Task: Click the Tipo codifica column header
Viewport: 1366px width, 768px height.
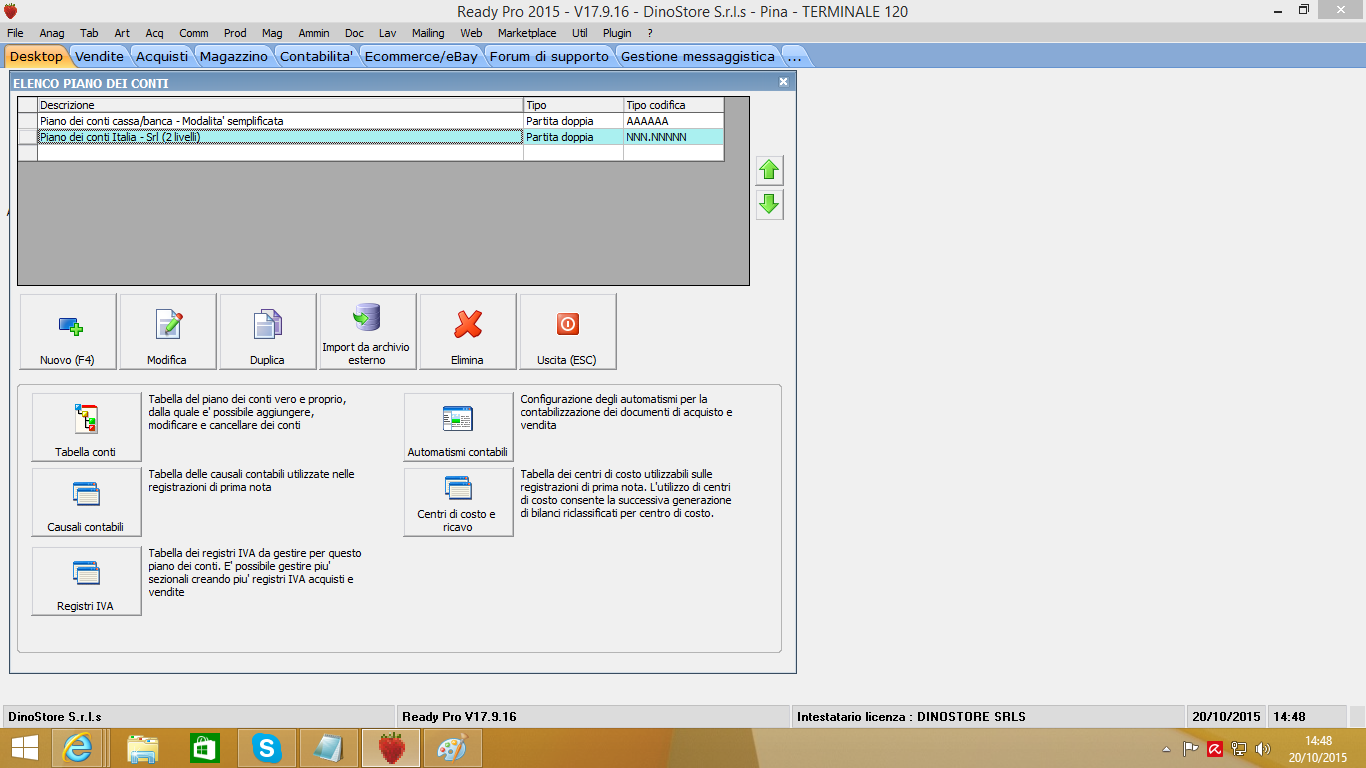Action: click(x=674, y=105)
